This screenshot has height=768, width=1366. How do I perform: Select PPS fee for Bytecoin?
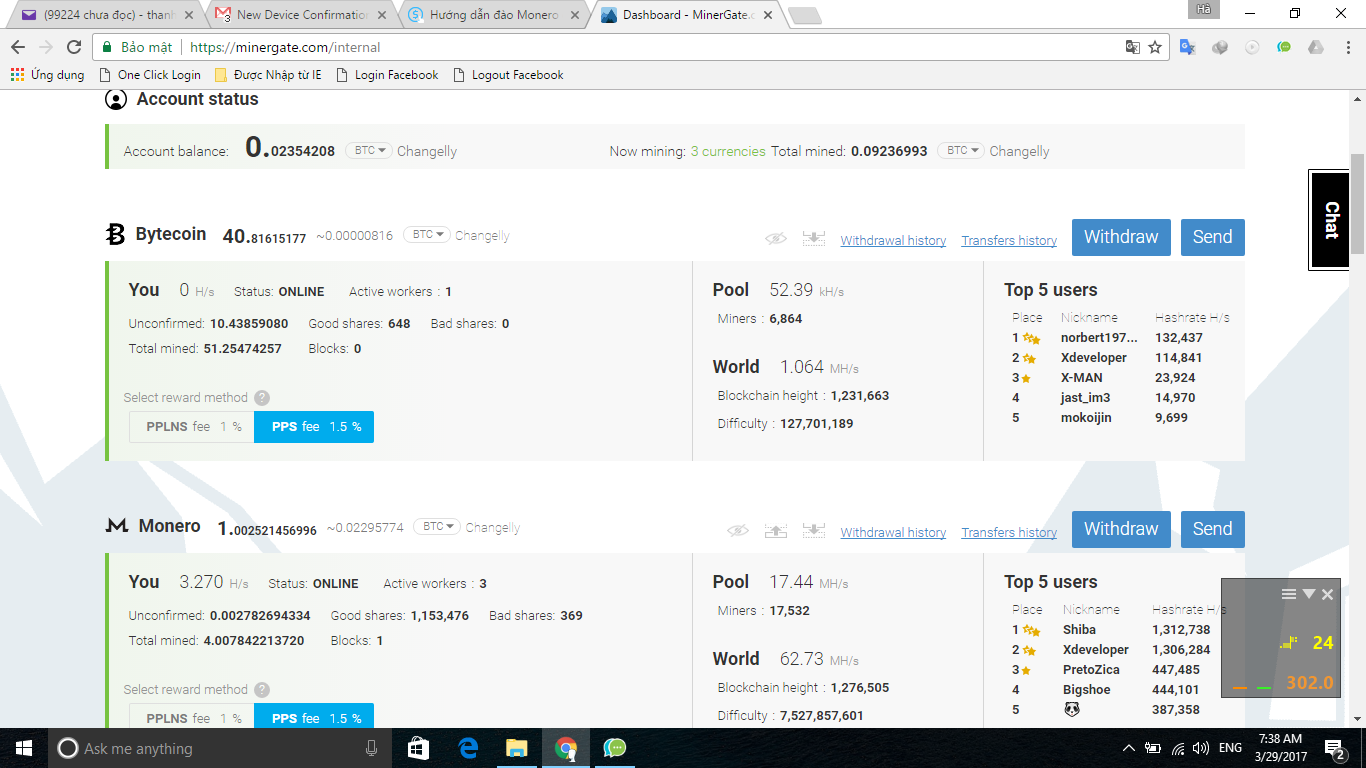314,427
